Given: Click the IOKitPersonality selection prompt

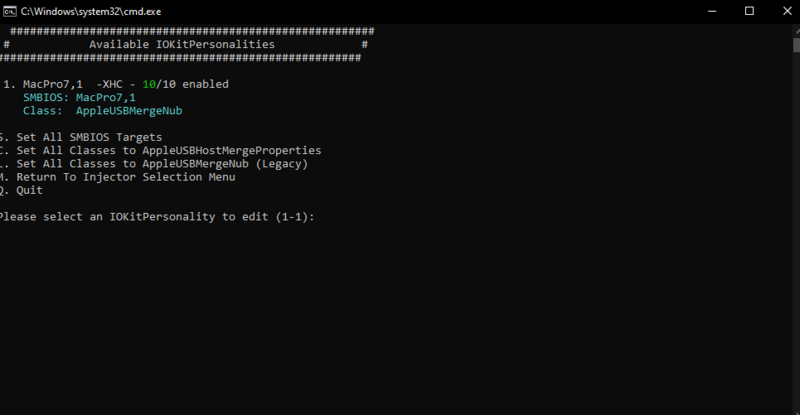Looking at the screenshot, I should pyautogui.click(x=158, y=216).
